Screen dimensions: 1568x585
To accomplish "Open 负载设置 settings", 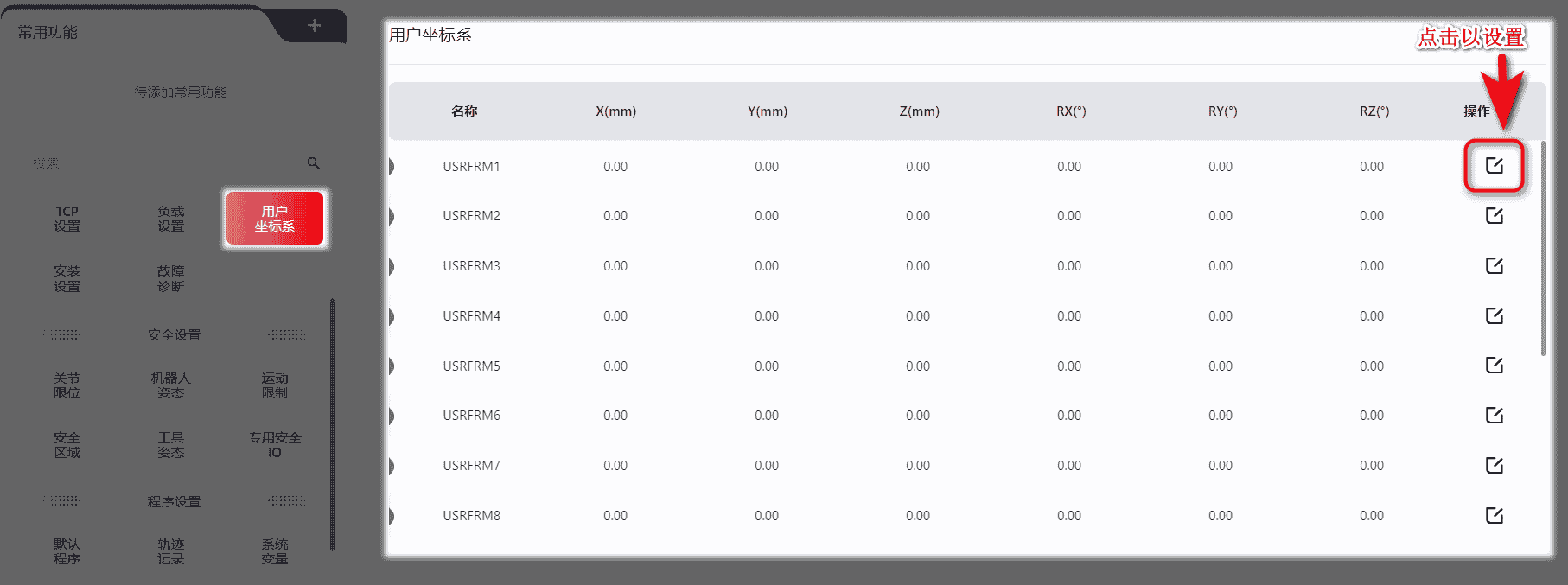I will 171,219.
